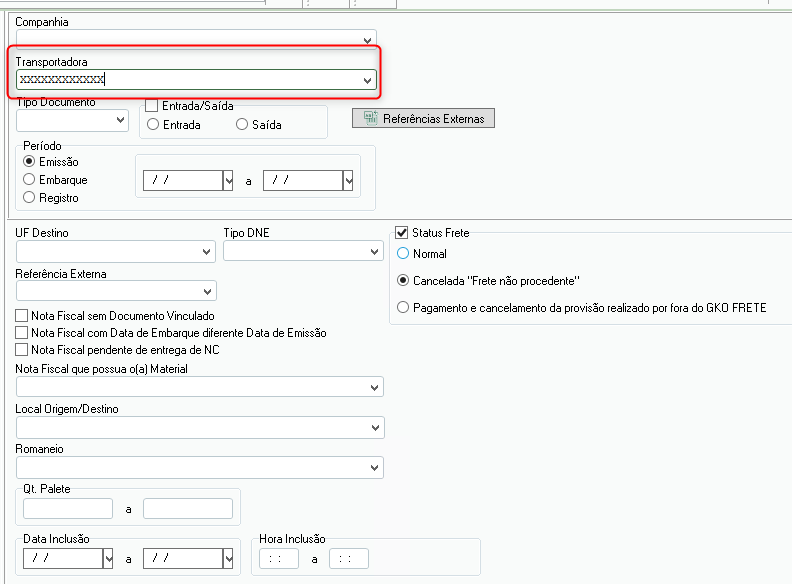Click the first Qt. Palete input field

tap(68, 509)
